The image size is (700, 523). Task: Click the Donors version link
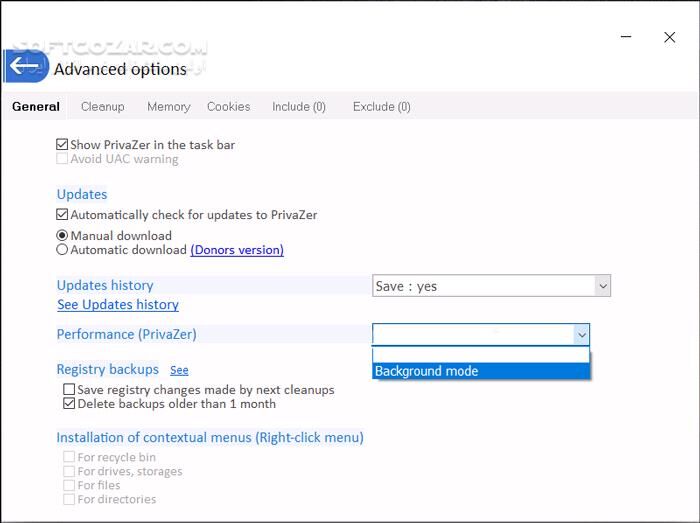tap(237, 250)
